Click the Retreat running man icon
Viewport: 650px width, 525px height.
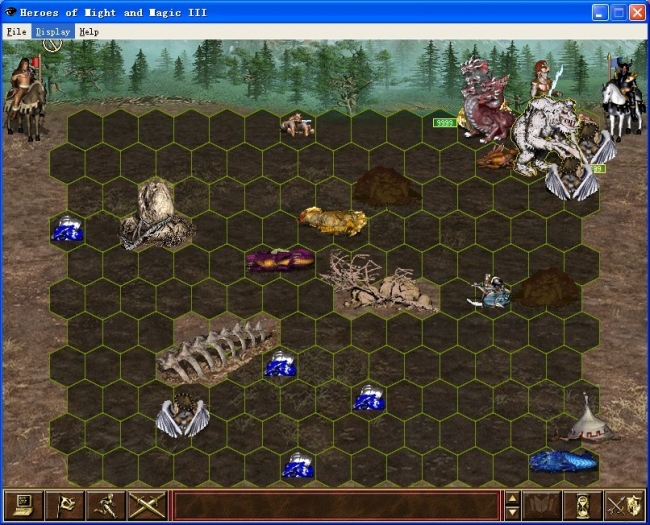105,505
